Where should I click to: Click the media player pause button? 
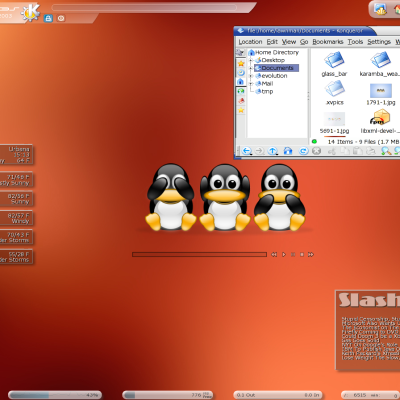click(x=293, y=254)
